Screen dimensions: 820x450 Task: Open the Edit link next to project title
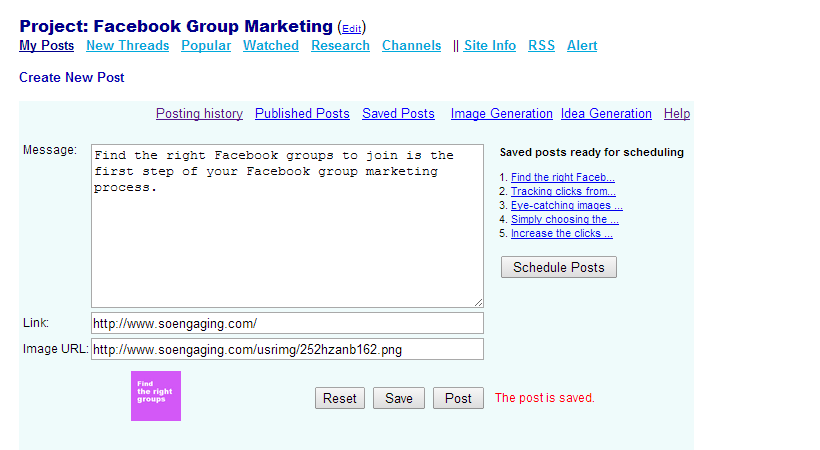pos(351,29)
